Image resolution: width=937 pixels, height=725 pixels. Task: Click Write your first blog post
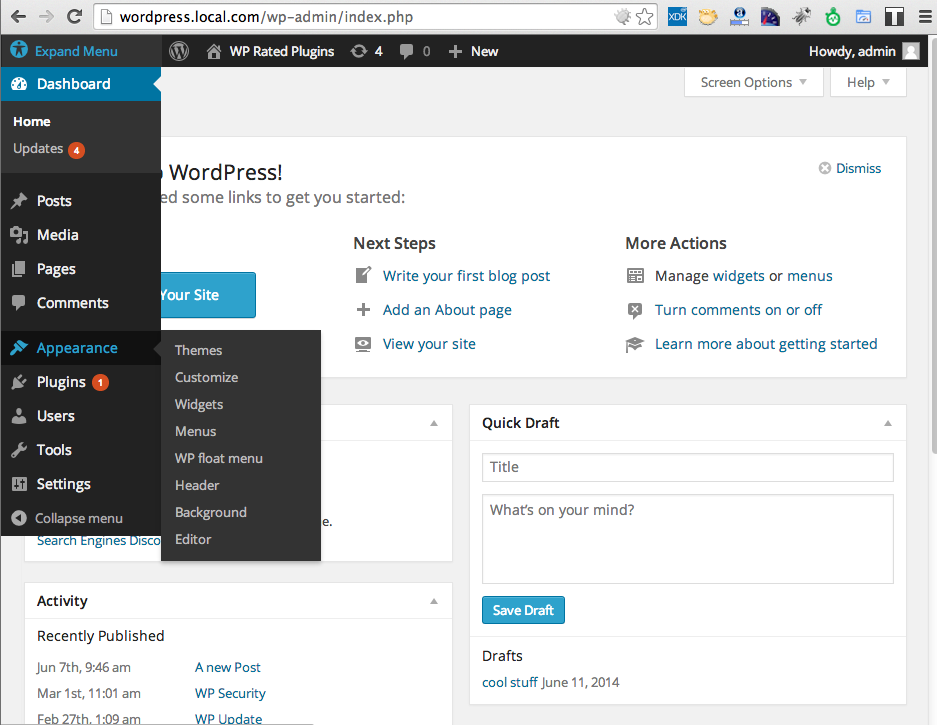click(466, 276)
